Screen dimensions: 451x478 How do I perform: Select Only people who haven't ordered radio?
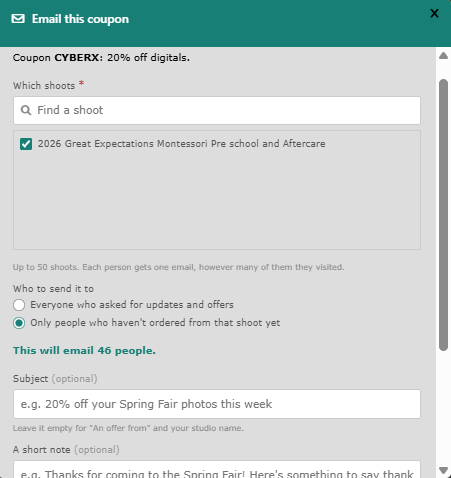click(x=19, y=323)
